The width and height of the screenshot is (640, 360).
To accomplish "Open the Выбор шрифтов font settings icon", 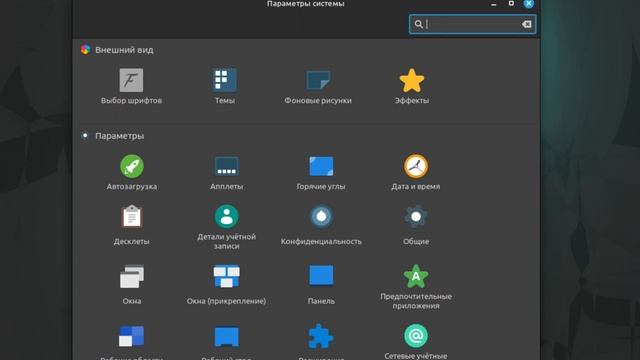I will [131, 80].
